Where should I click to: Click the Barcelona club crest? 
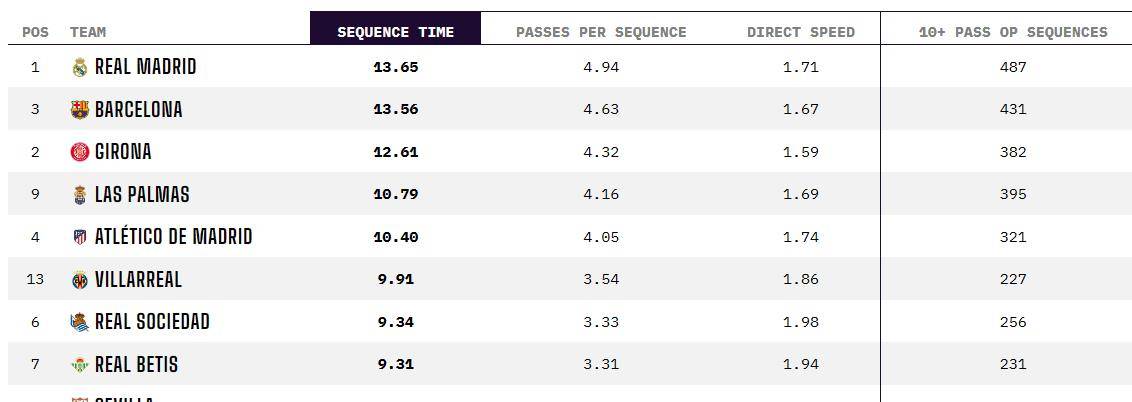tap(80, 110)
